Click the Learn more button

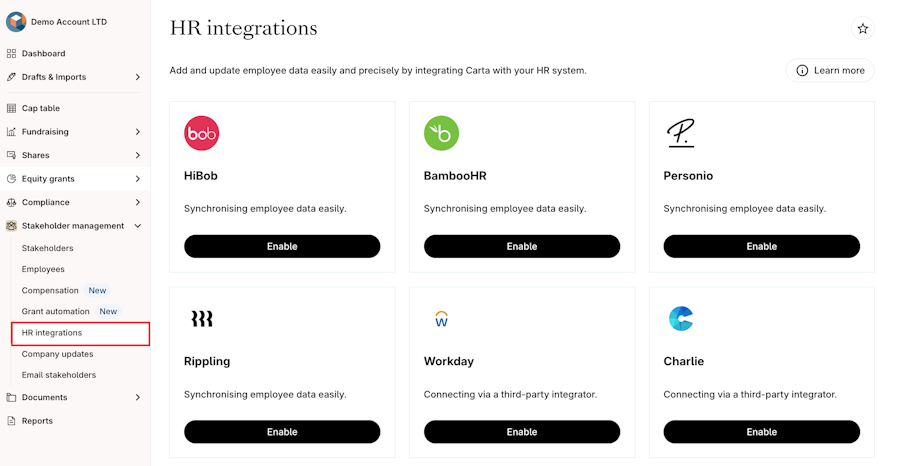[x=830, y=70]
